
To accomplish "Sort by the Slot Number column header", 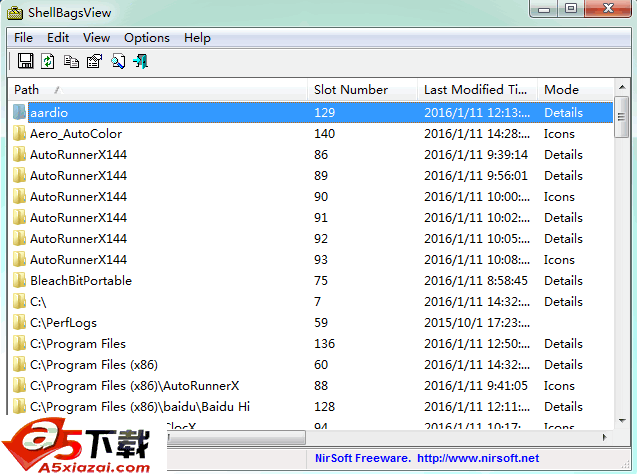I will point(362,89).
